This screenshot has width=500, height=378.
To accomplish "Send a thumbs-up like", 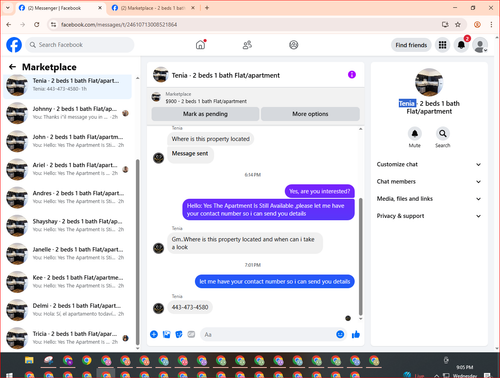I will [x=356, y=334].
